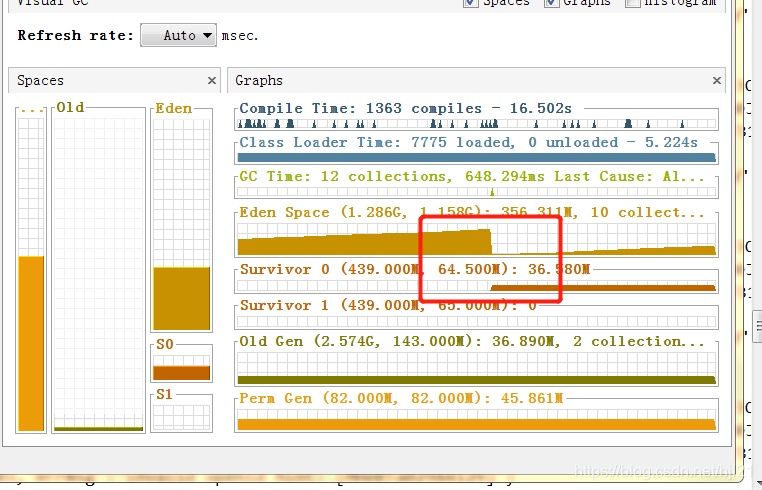Viewport: 762px width, 490px height.
Task: Click the 'Refresh rate:' label
Action: click(75, 35)
